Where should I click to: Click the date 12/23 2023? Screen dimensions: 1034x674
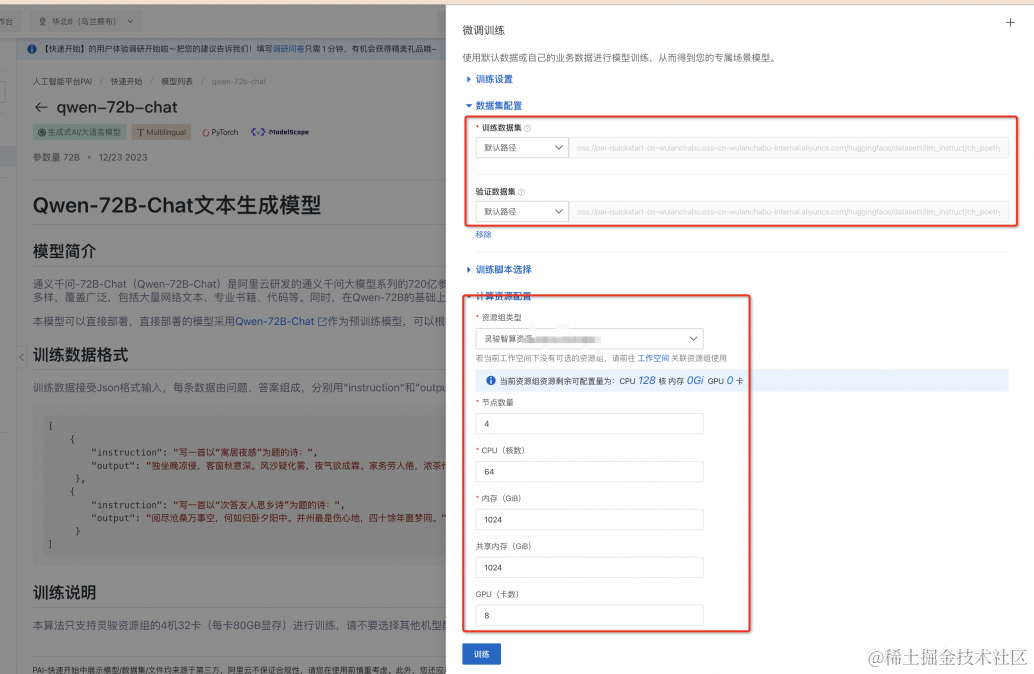123,158
